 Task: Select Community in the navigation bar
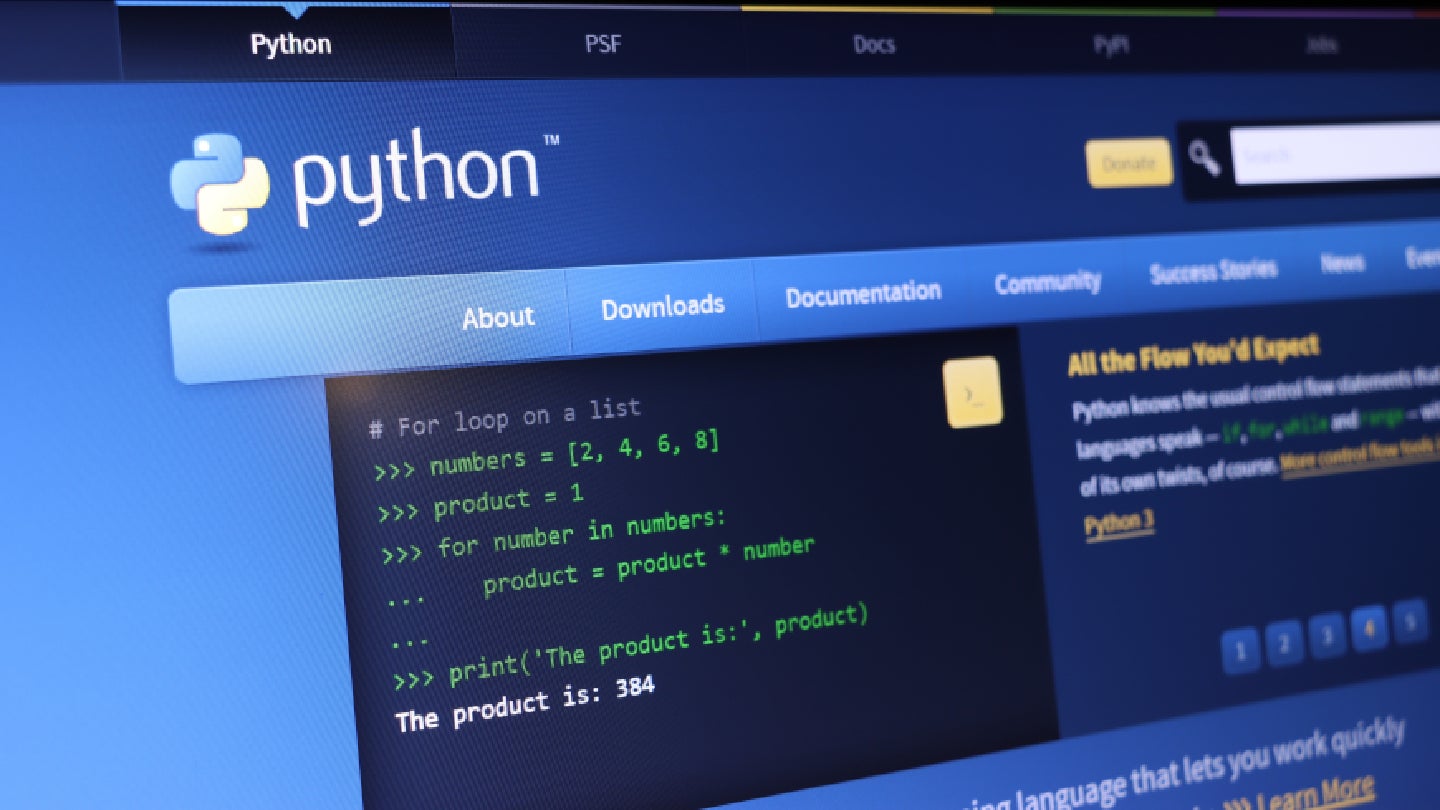[1047, 282]
